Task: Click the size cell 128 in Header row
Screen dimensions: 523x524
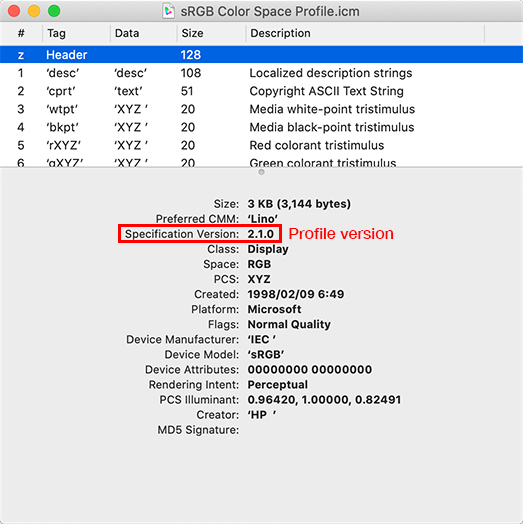Action: (x=190, y=55)
